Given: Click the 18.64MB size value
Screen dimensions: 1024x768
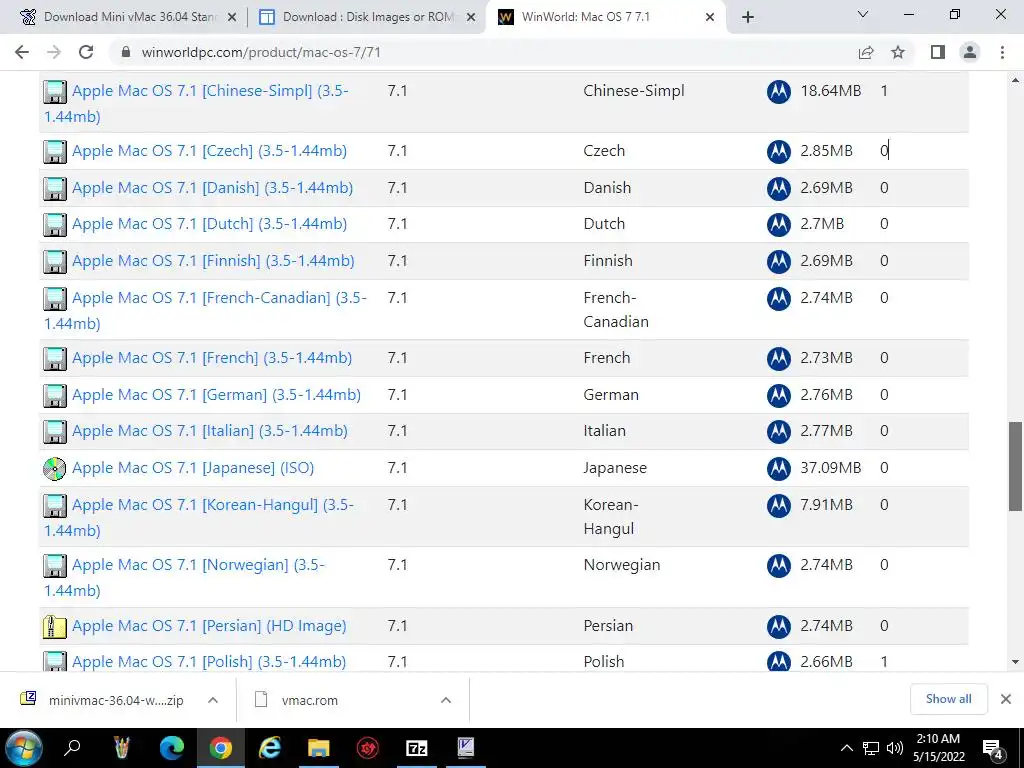Looking at the screenshot, I should (831, 91).
